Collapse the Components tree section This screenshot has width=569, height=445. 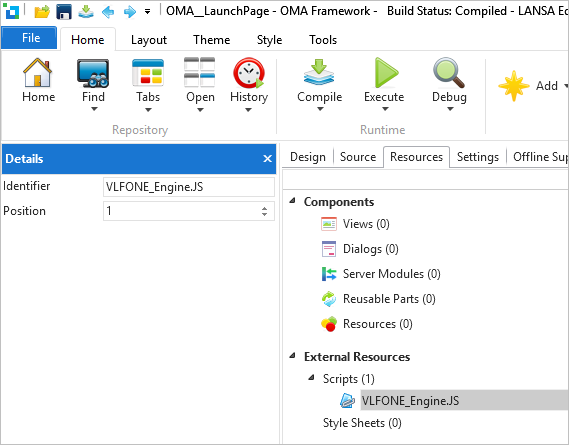click(x=292, y=201)
